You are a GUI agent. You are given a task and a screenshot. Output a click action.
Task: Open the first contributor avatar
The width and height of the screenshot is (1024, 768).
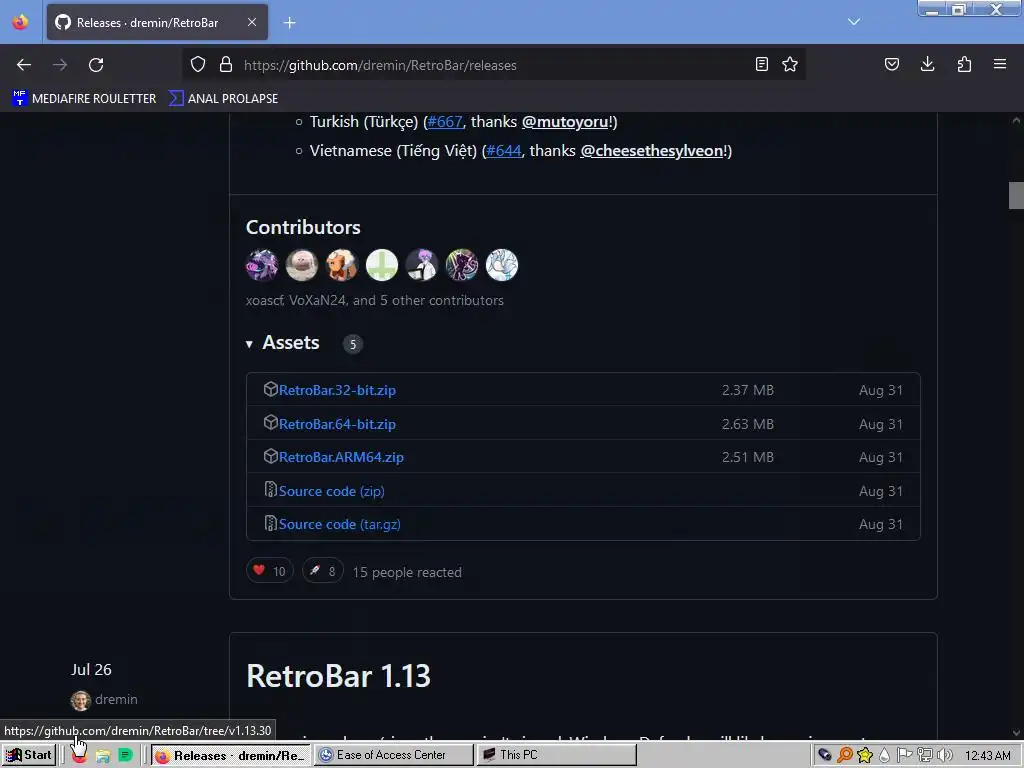[x=262, y=265]
